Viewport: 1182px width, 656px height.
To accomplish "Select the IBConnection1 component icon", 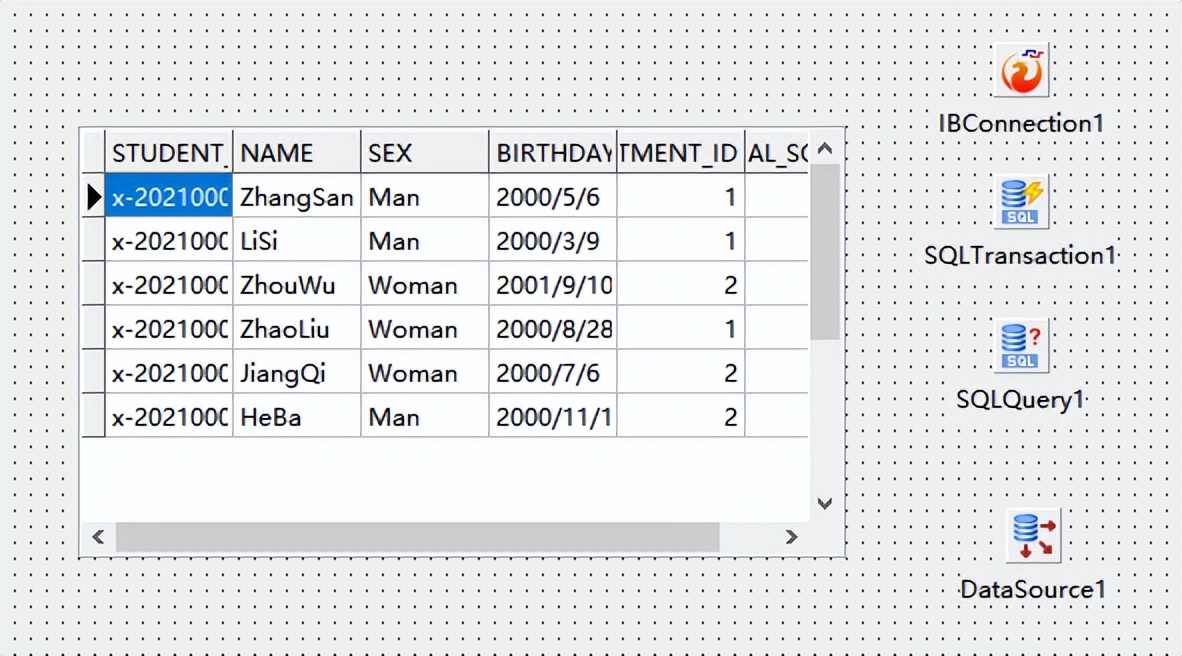I will coord(1022,71).
